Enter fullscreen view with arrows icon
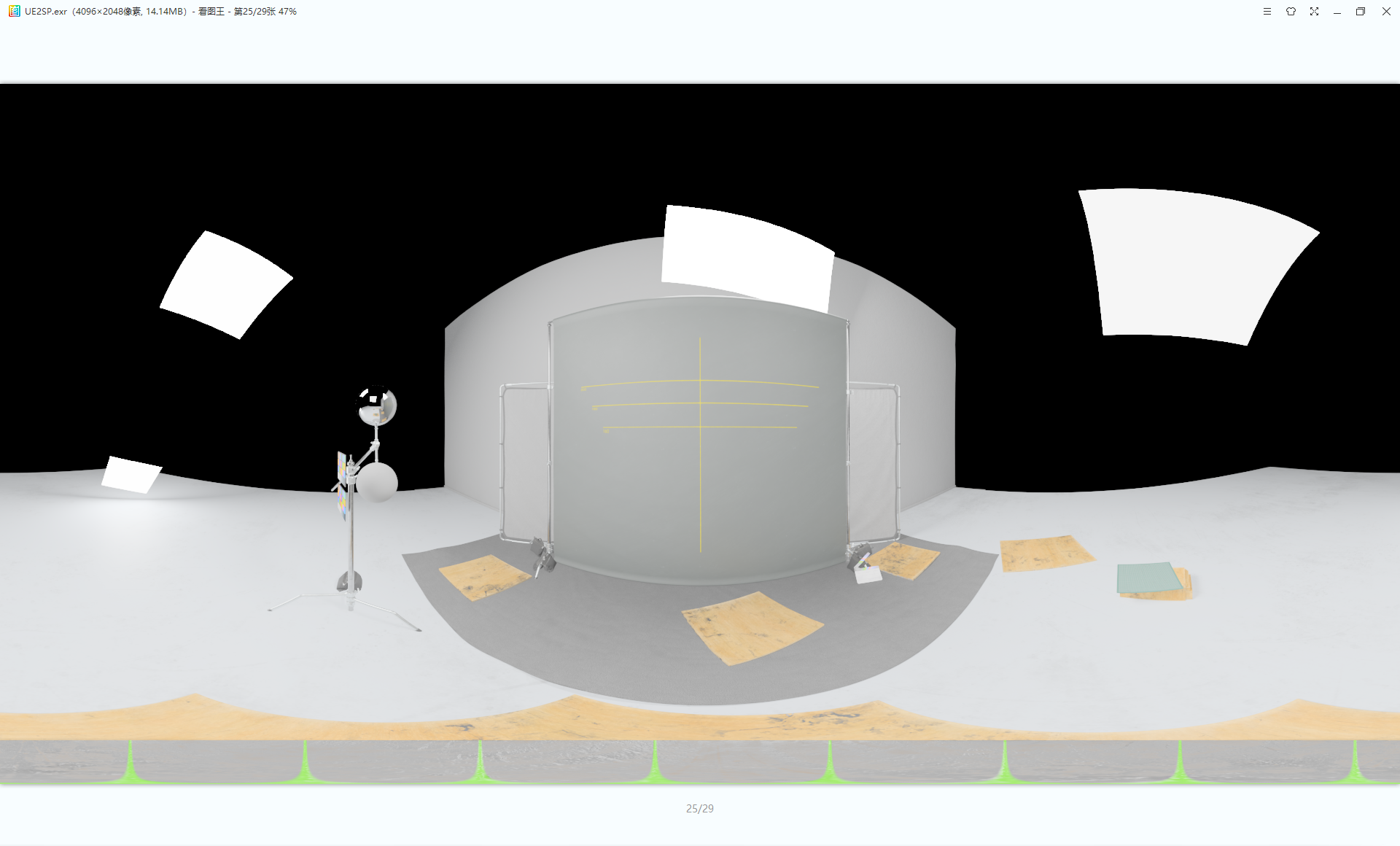This screenshot has width=1400, height=846. tap(1314, 12)
